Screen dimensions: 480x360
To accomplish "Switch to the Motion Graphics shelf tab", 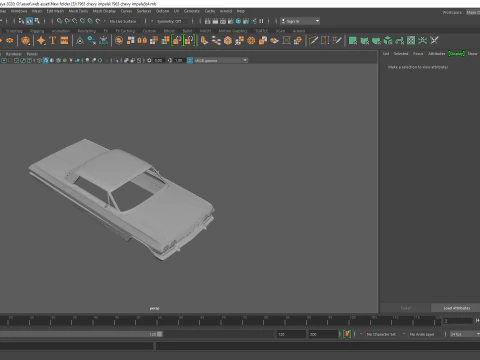I will [x=233, y=31].
